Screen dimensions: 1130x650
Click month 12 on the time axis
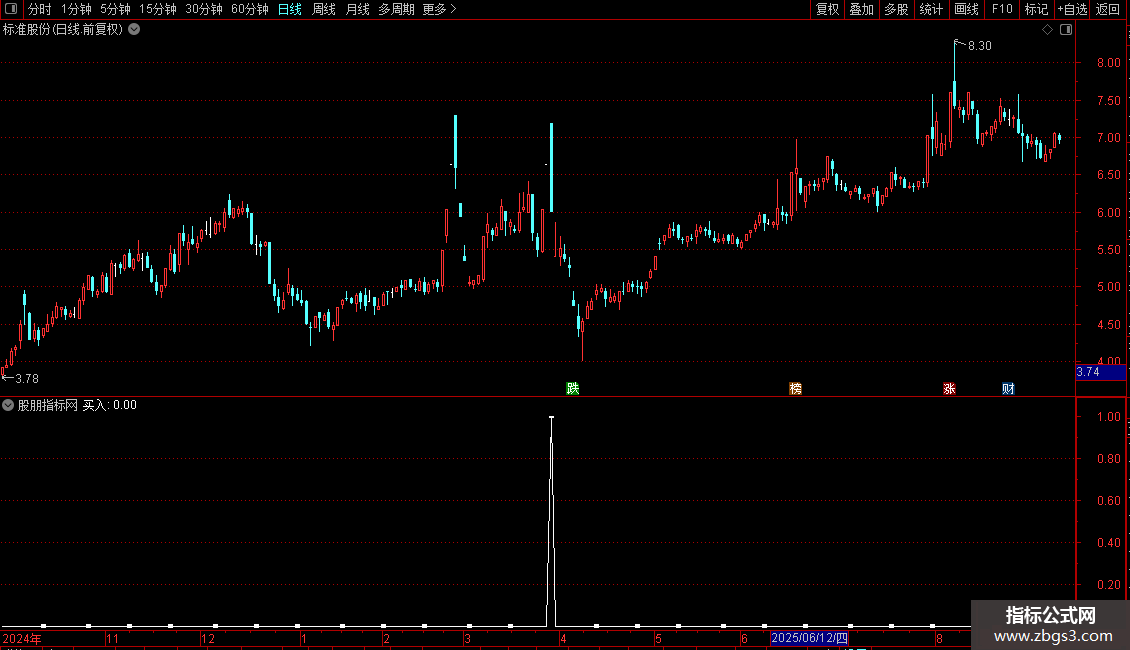coord(208,638)
